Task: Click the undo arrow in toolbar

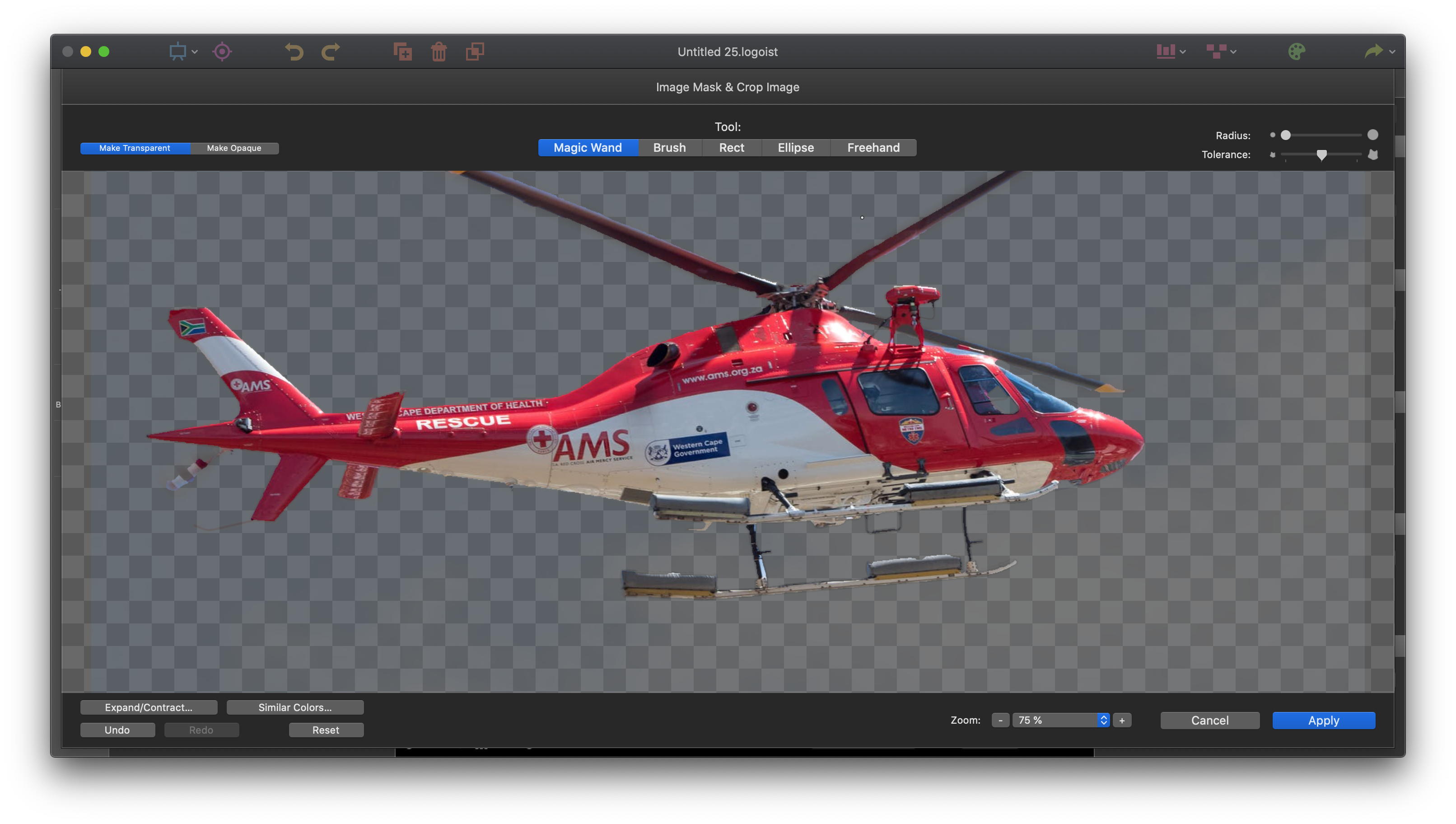Action: pos(294,51)
